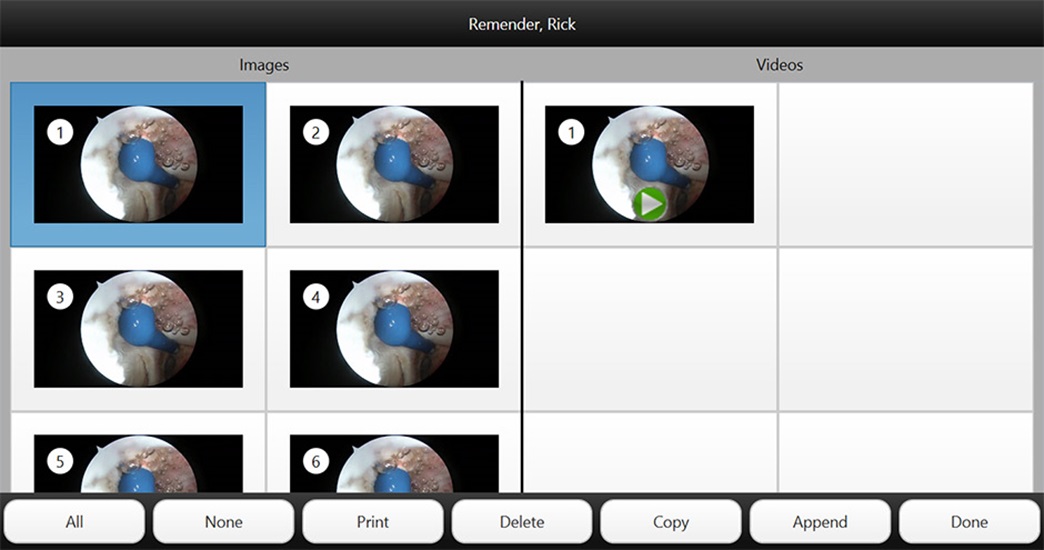Select image thumbnail number 3

point(138,329)
